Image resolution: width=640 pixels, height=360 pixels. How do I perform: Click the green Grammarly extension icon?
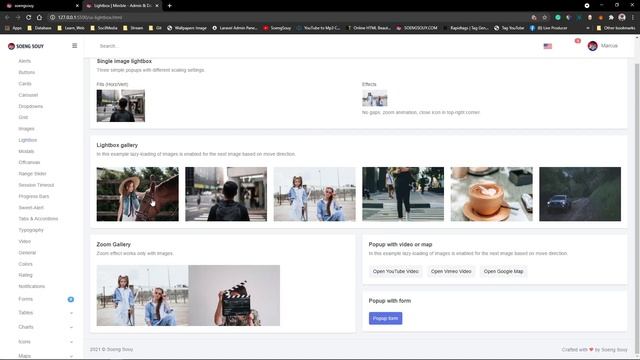[x=558, y=17]
